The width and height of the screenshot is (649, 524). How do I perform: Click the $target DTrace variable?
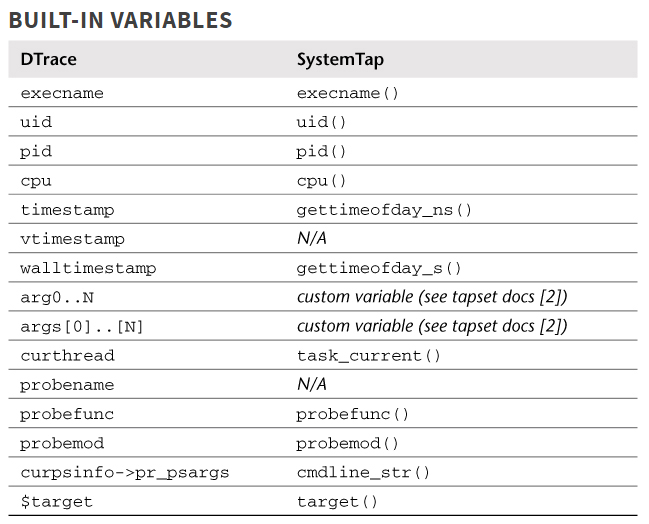tap(56, 501)
